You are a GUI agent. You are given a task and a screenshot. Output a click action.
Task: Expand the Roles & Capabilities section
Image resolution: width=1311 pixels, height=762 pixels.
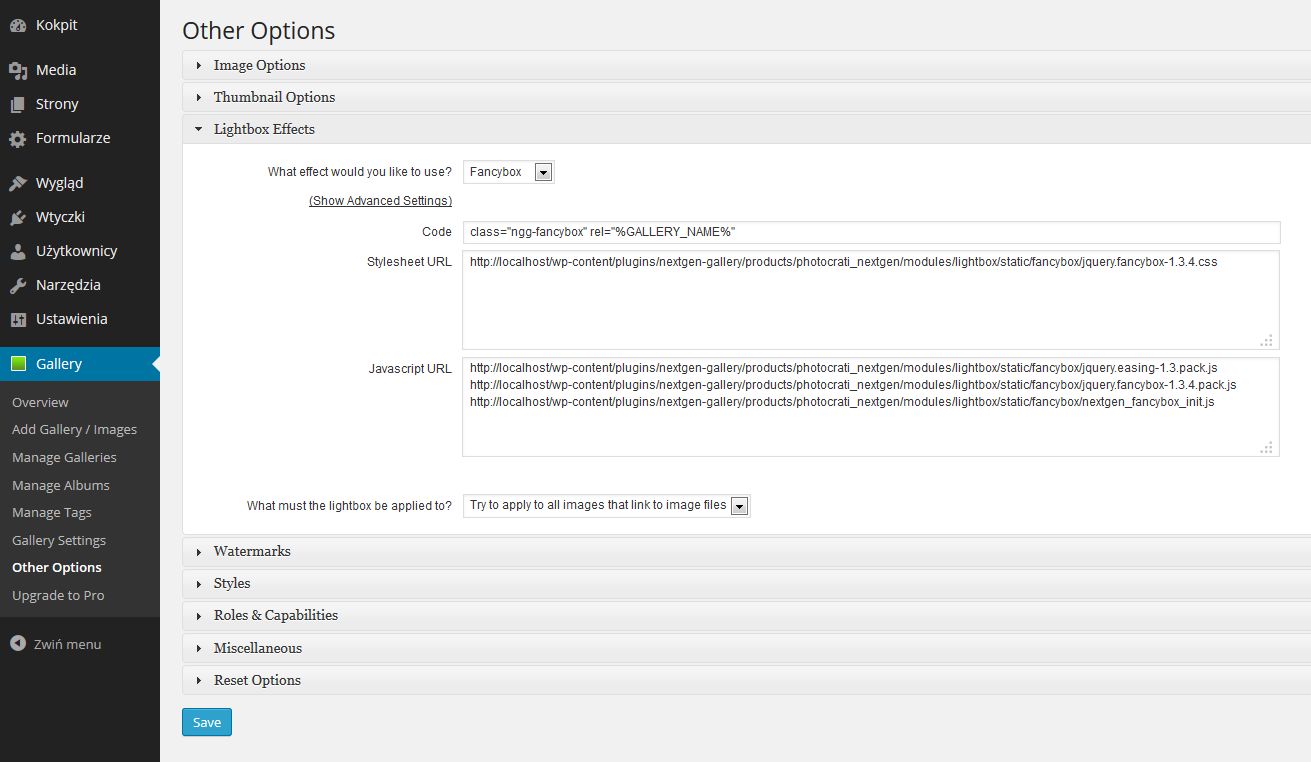coord(746,615)
